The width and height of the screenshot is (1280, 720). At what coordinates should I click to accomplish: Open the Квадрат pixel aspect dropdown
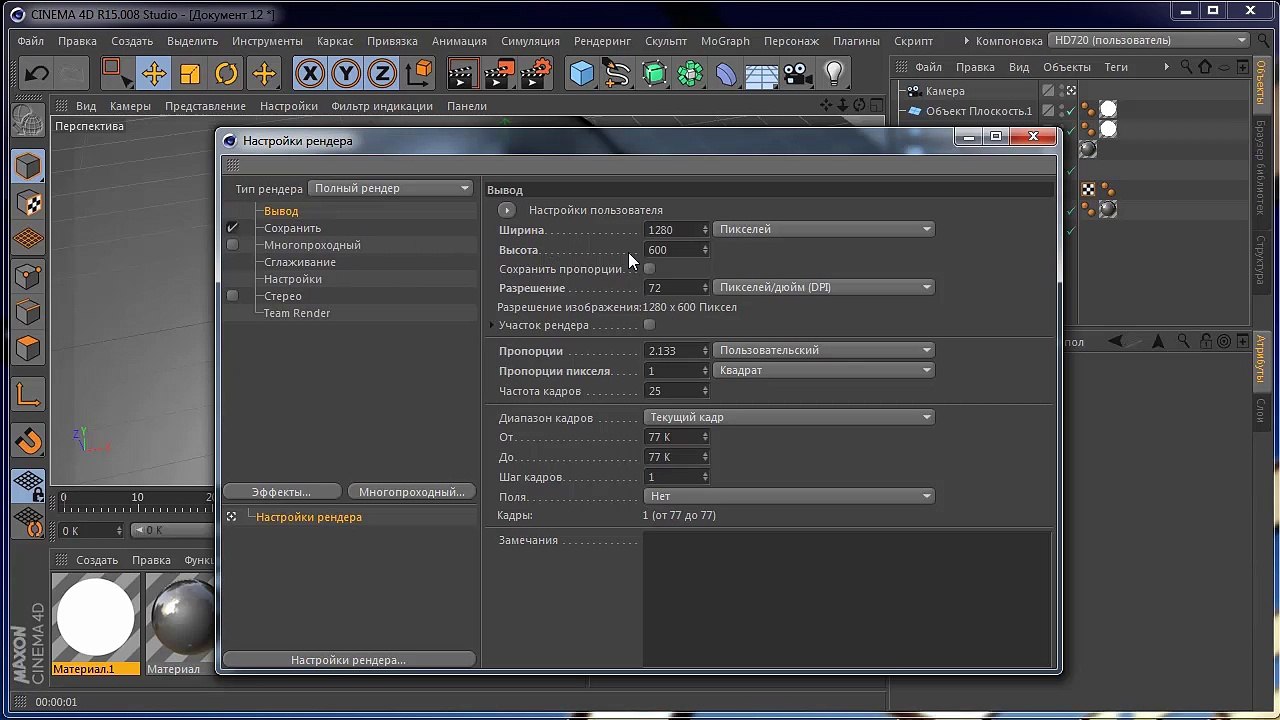(824, 370)
